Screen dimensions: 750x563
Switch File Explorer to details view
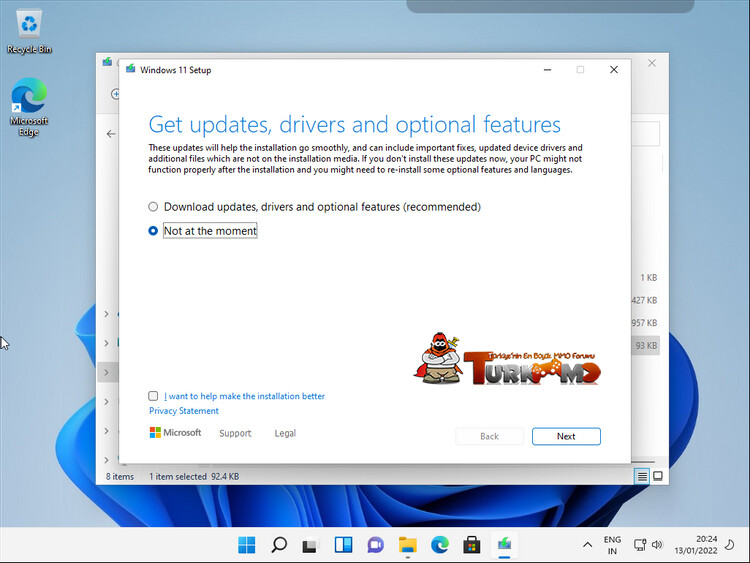(642, 476)
